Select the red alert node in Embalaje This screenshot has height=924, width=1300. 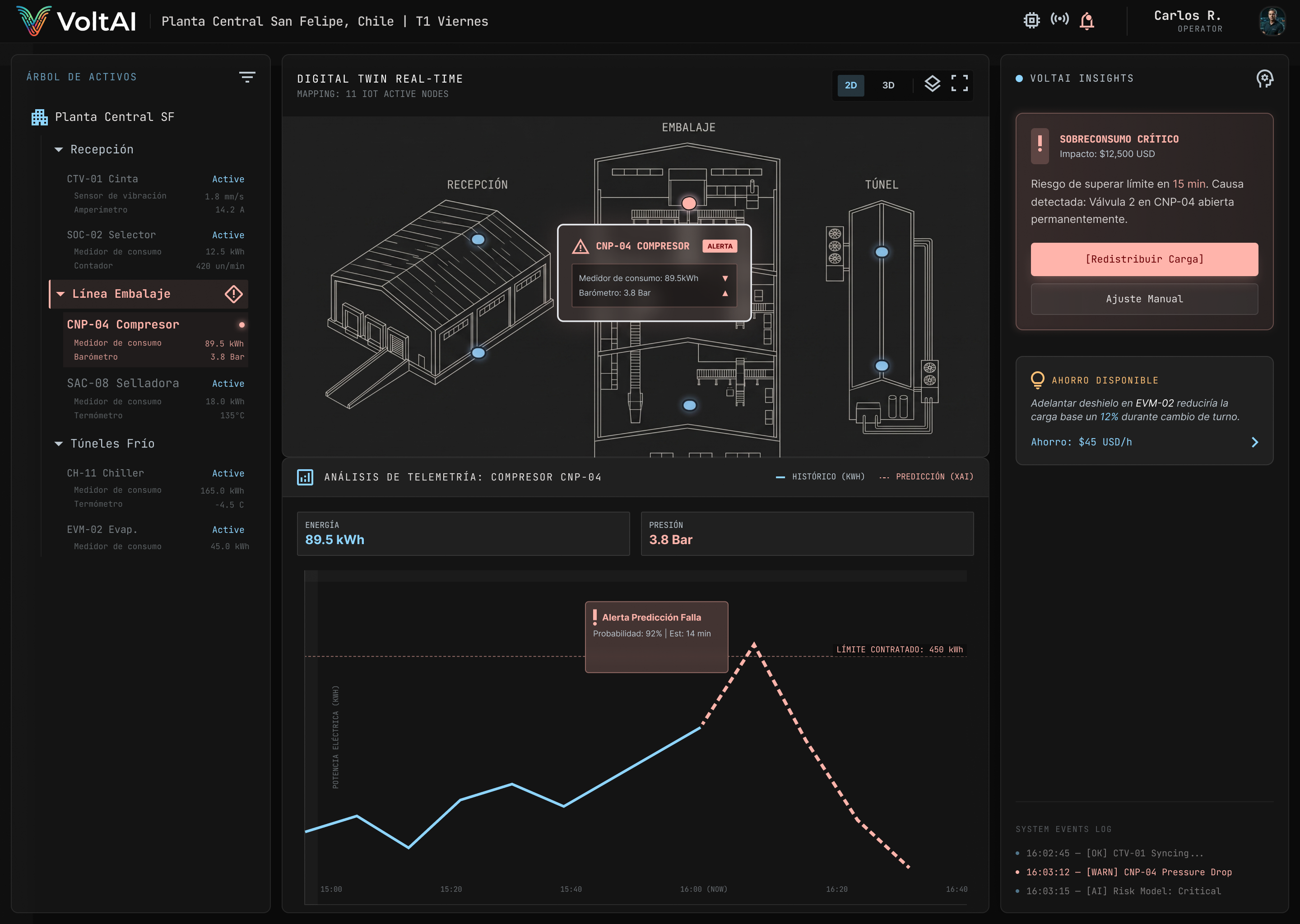pyautogui.click(x=689, y=203)
